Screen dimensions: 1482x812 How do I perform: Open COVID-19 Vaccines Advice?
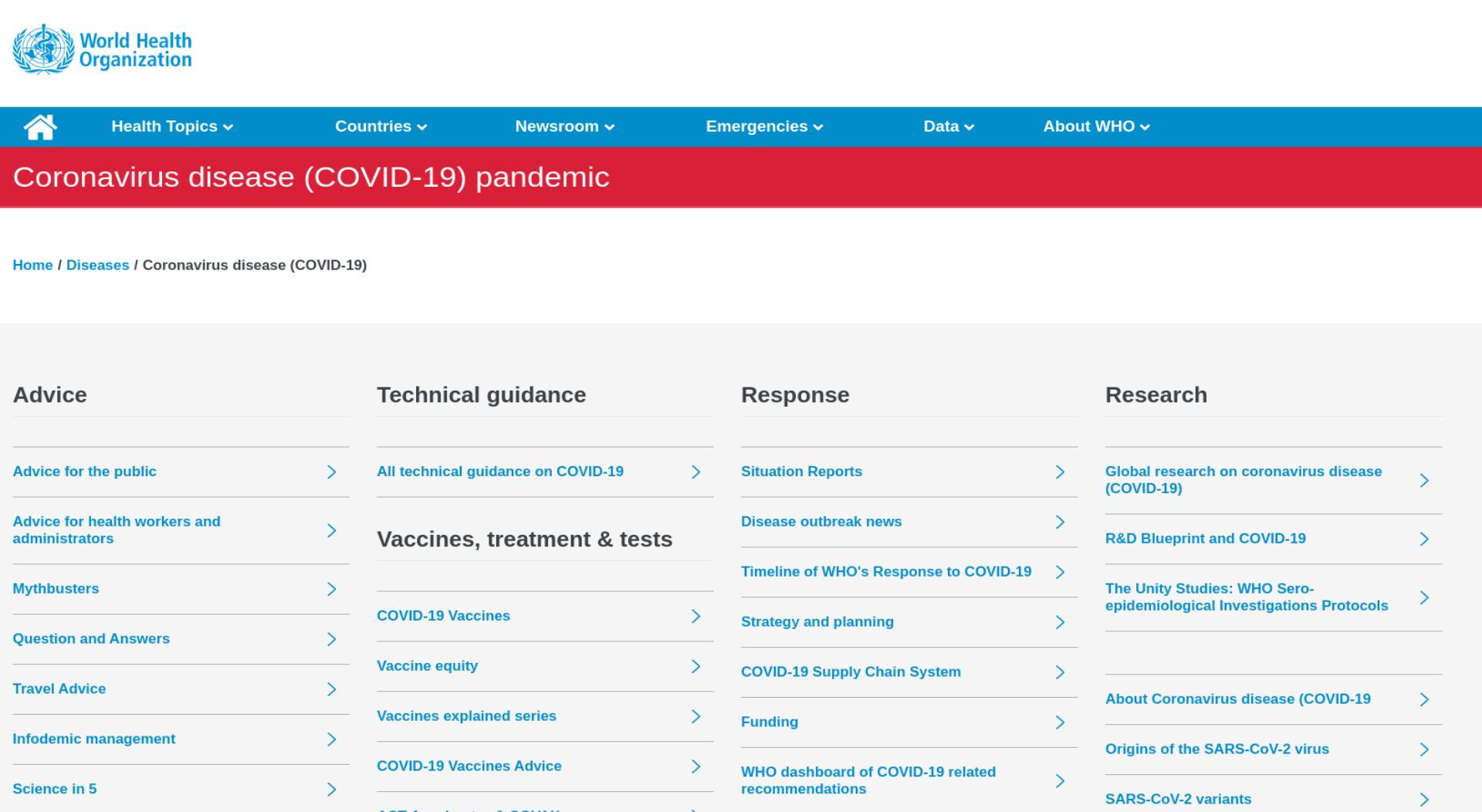469,766
